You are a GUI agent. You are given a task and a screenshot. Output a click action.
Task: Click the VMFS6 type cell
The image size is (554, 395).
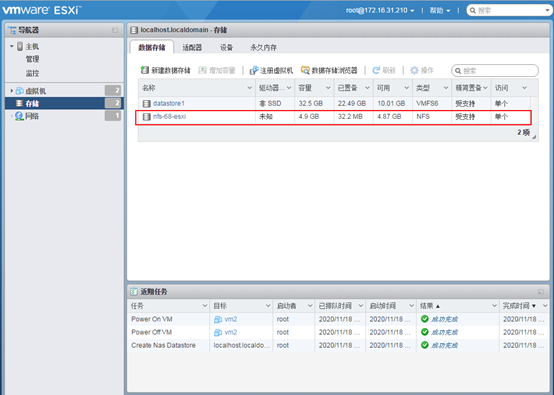(427, 104)
